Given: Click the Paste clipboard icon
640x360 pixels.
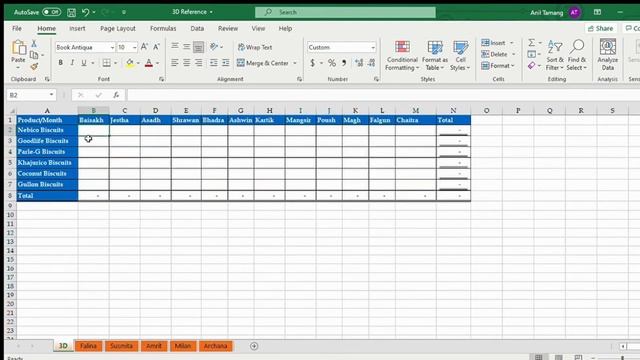Looking at the screenshot, I should [18, 48].
